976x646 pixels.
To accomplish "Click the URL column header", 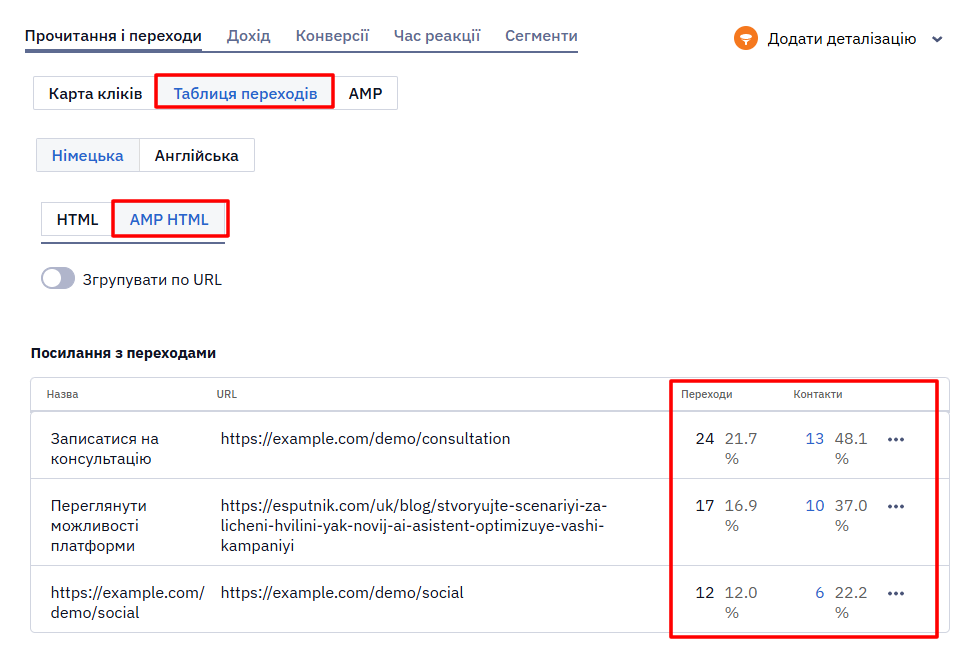I will point(227,395).
